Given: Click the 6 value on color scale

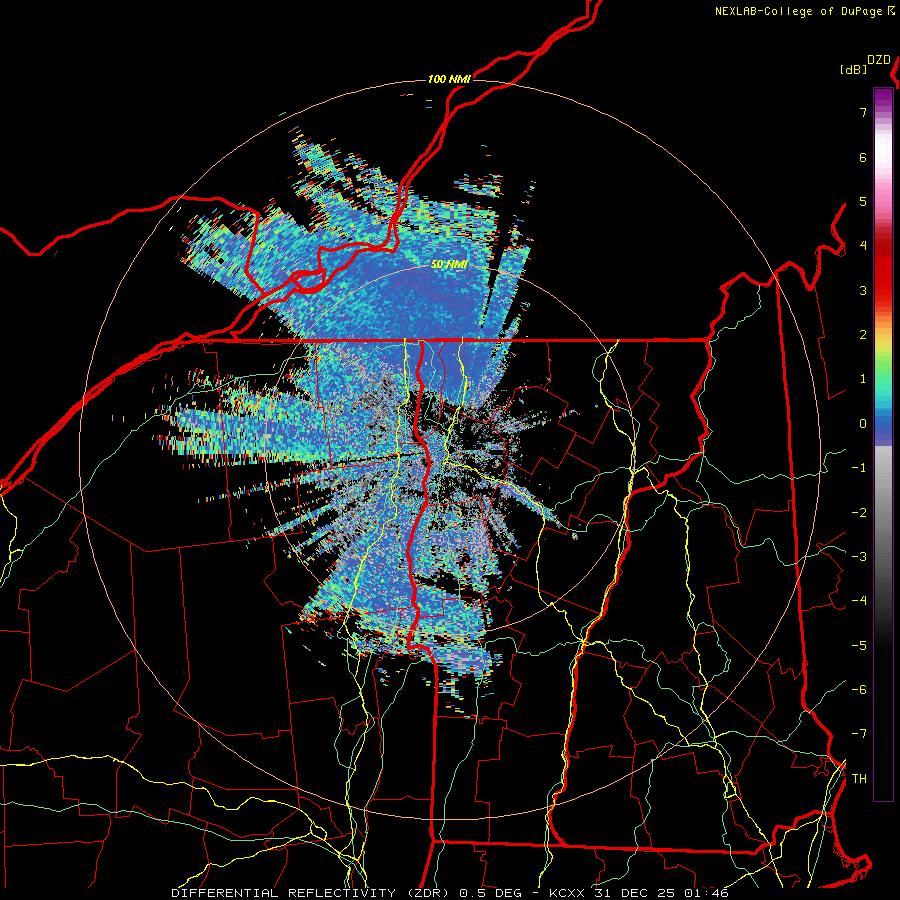Looking at the screenshot, I should coord(863,157).
